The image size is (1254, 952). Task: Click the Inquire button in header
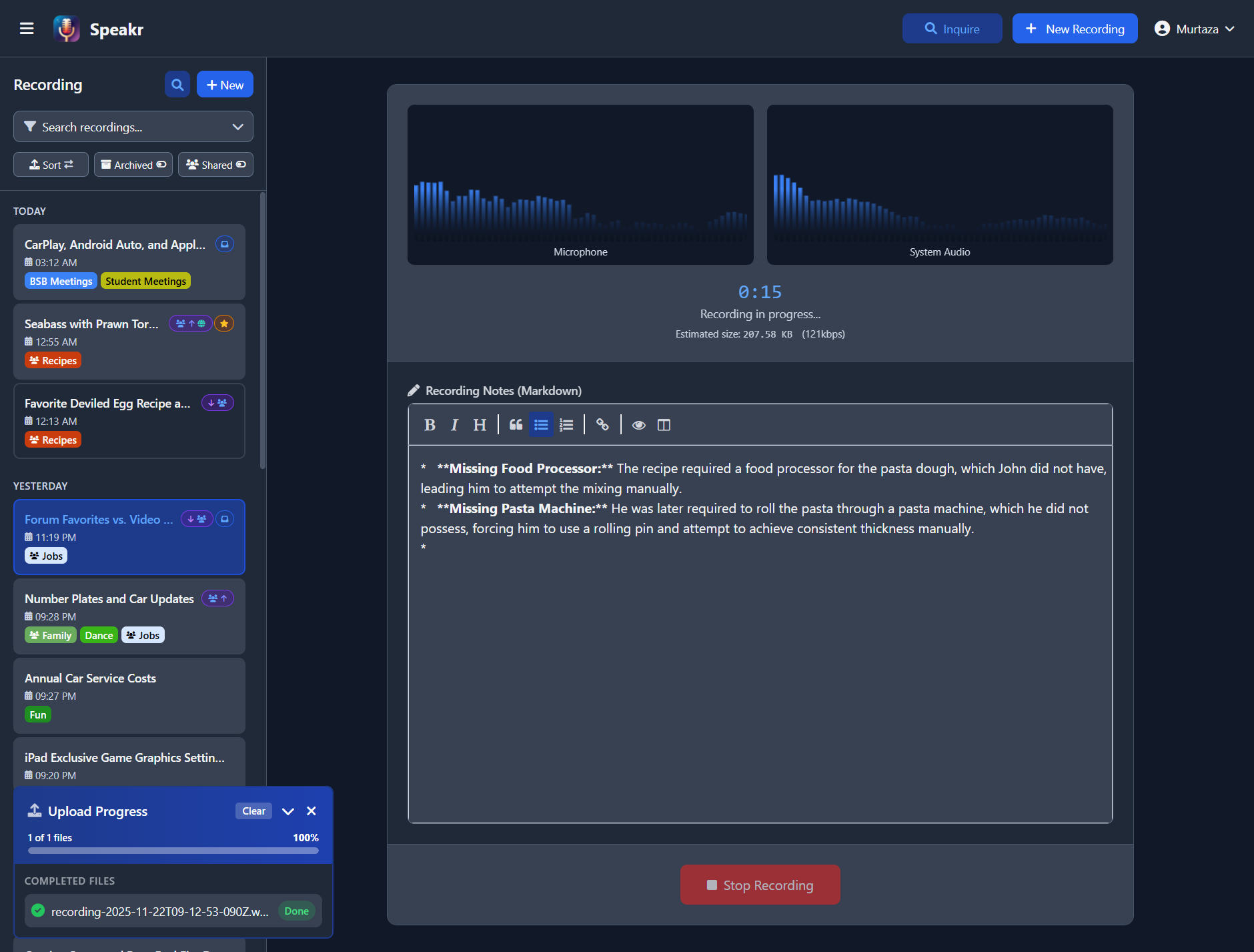(952, 29)
